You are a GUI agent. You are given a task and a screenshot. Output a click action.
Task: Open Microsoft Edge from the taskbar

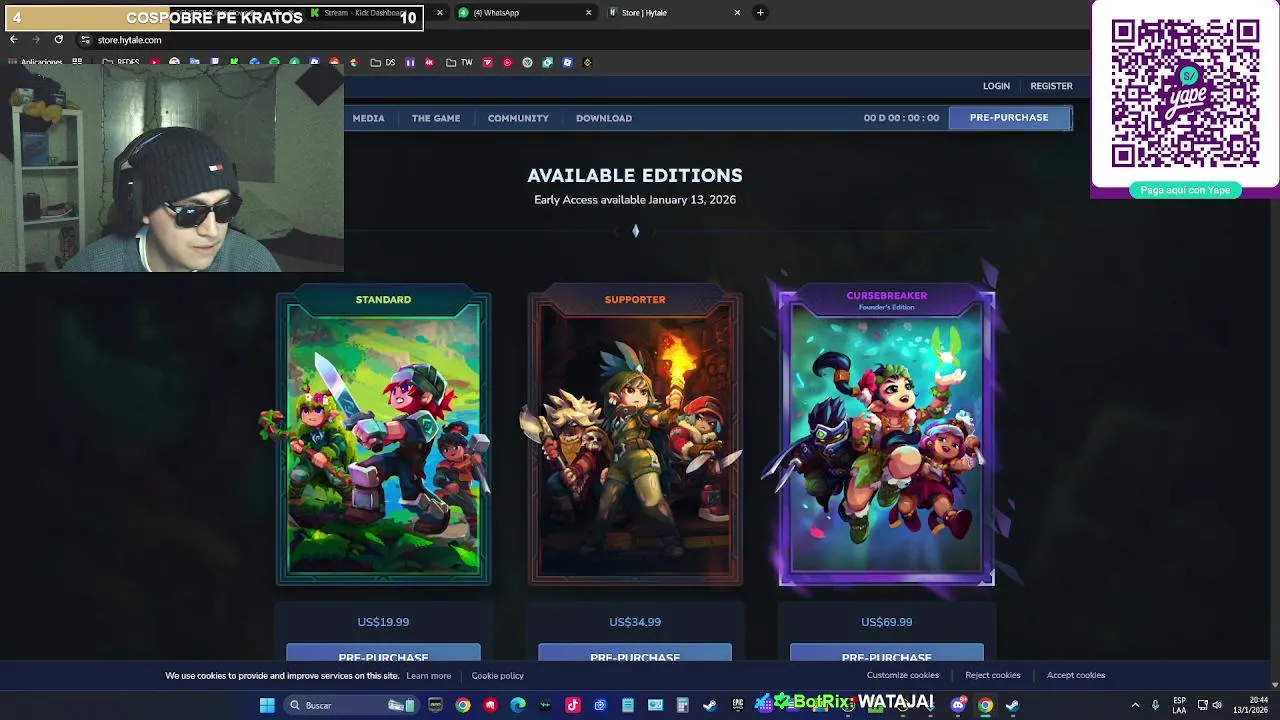click(518, 705)
